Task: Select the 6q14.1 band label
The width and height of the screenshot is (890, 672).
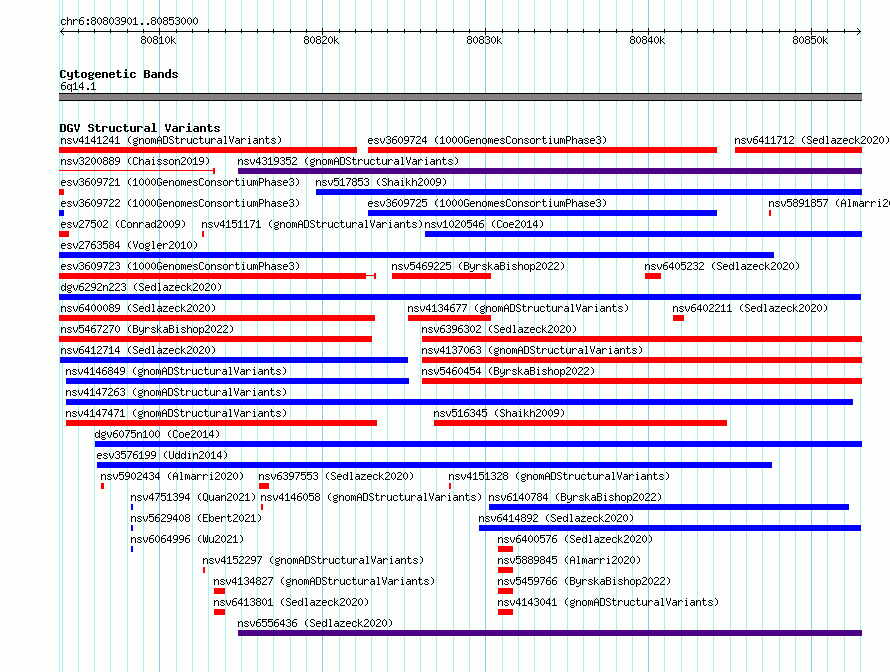Action: pos(78,86)
